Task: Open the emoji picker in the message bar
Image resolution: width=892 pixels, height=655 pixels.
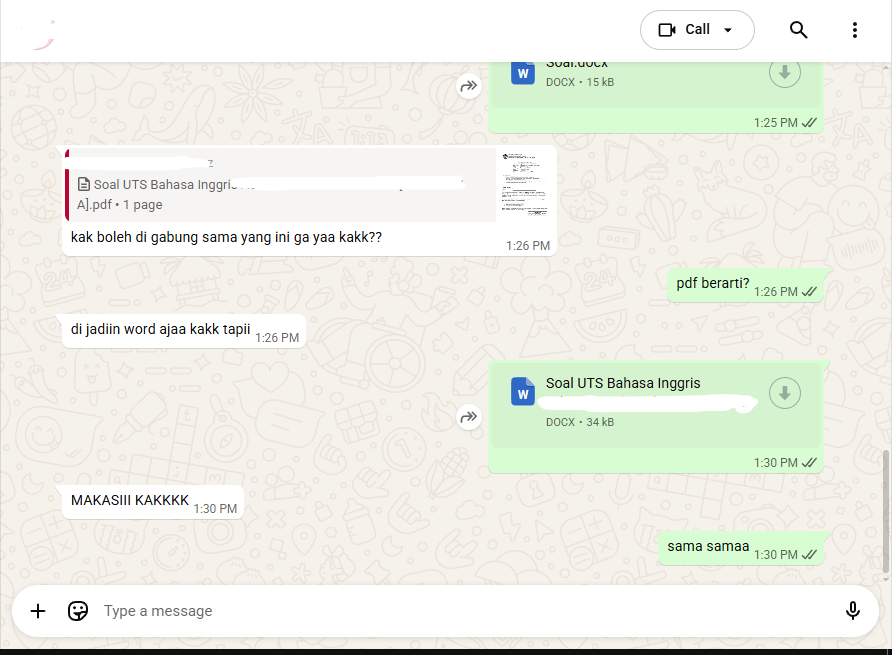Action: [78, 611]
